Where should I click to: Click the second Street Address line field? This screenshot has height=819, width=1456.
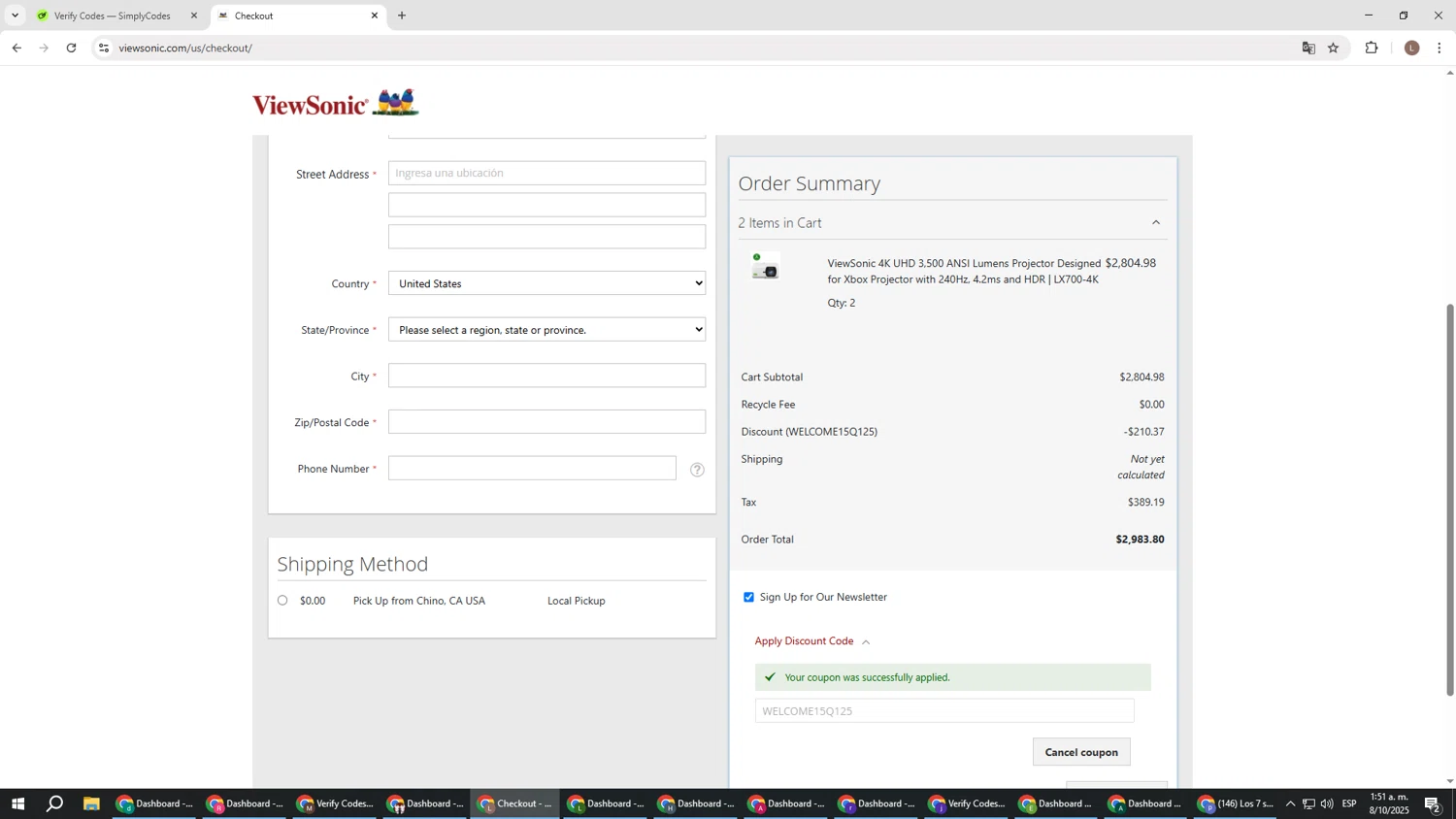pyautogui.click(x=546, y=205)
